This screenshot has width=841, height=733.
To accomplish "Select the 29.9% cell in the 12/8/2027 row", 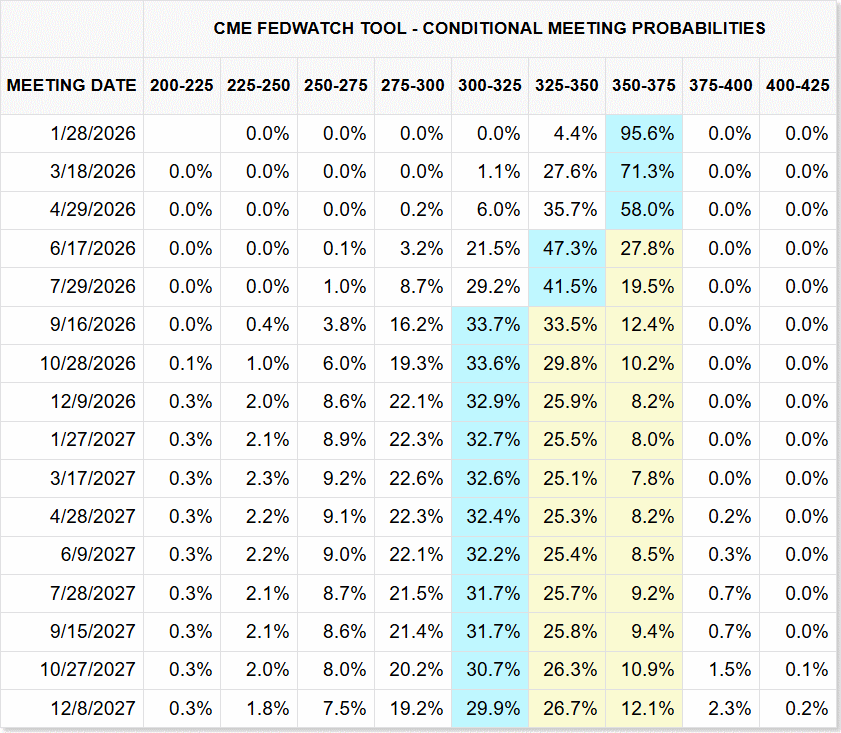I will coord(490,709).
